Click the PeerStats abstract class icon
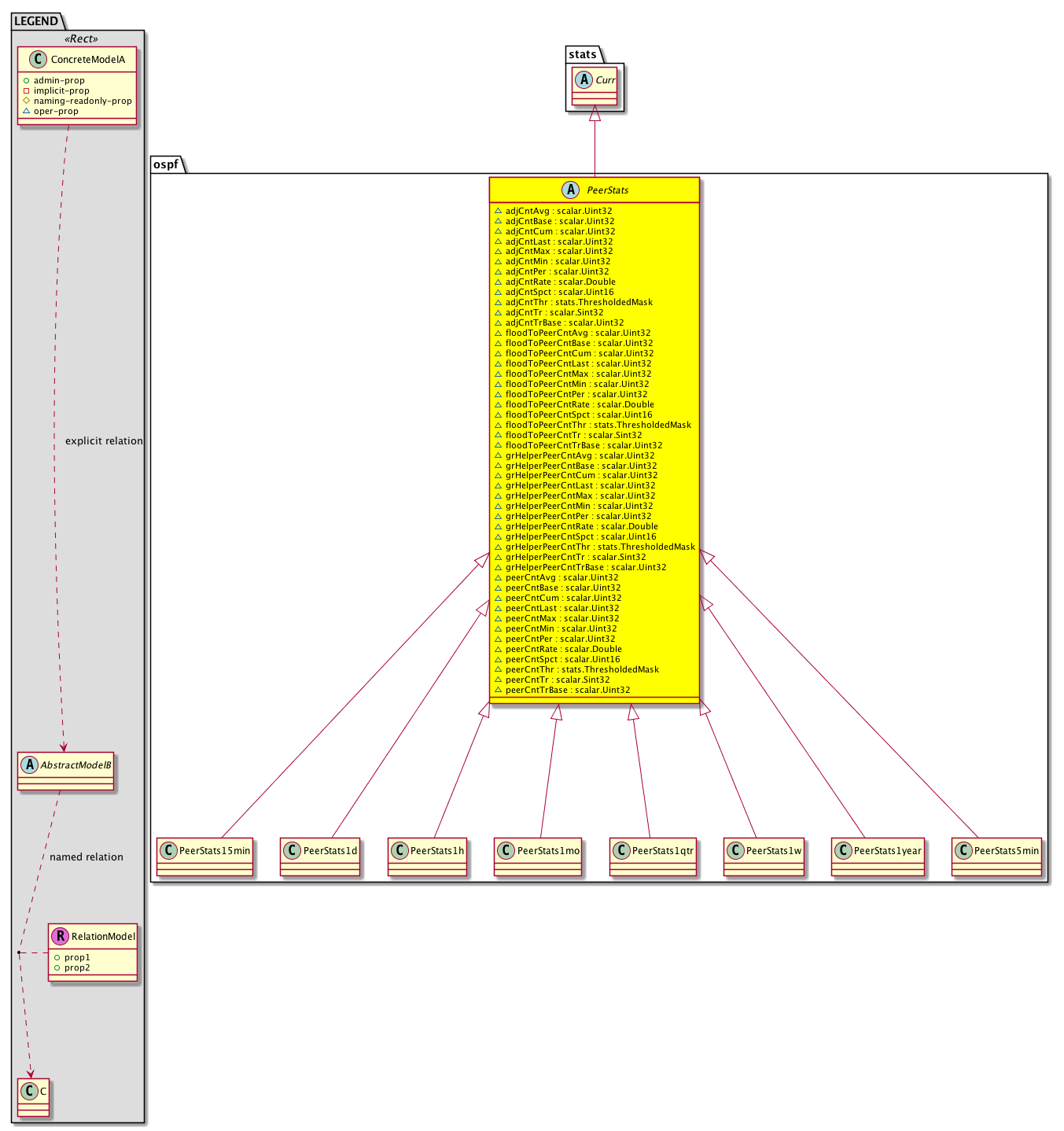The image size is (1064, 1131). [571, 190]
